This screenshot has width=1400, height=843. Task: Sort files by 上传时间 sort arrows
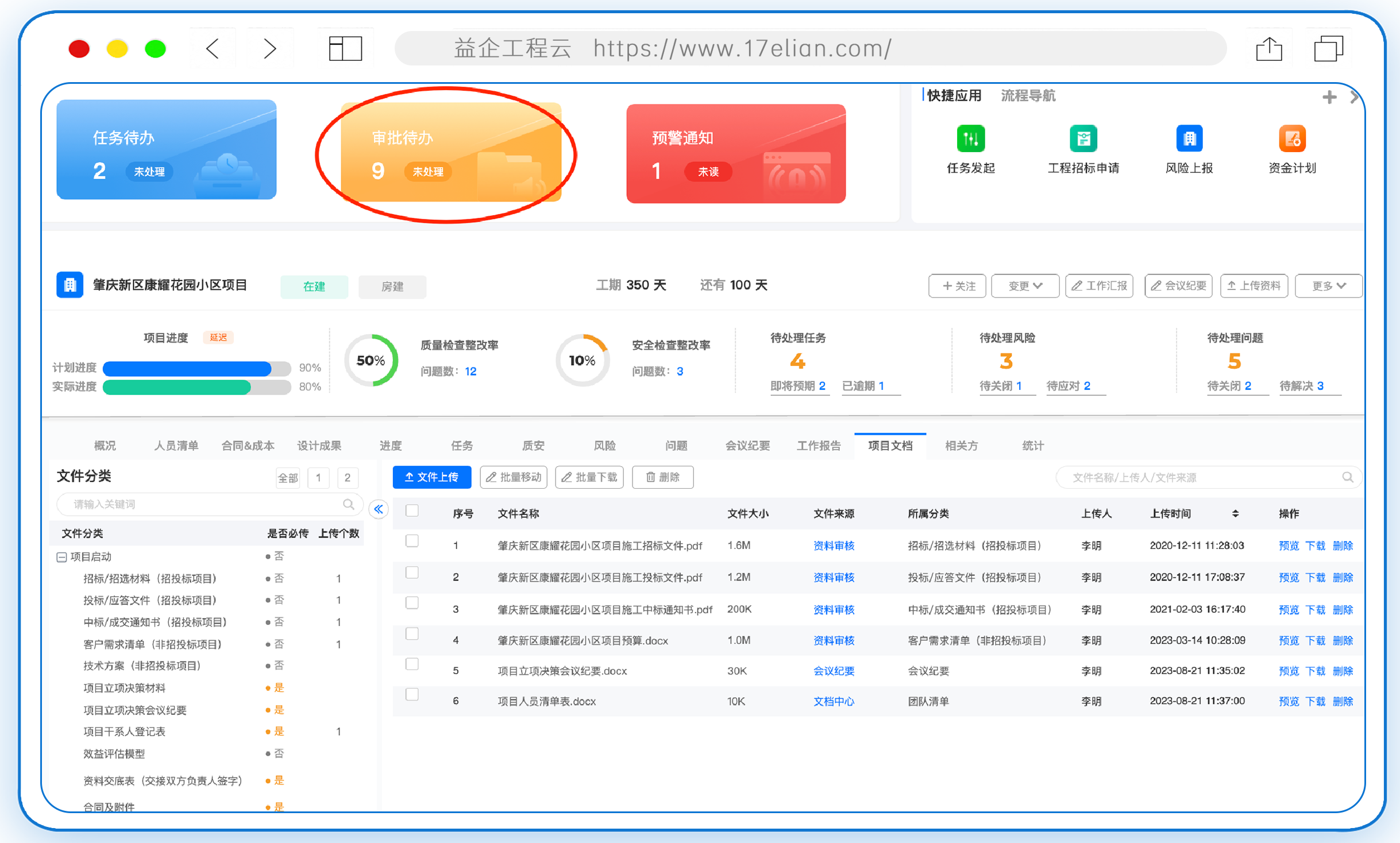1235,513
